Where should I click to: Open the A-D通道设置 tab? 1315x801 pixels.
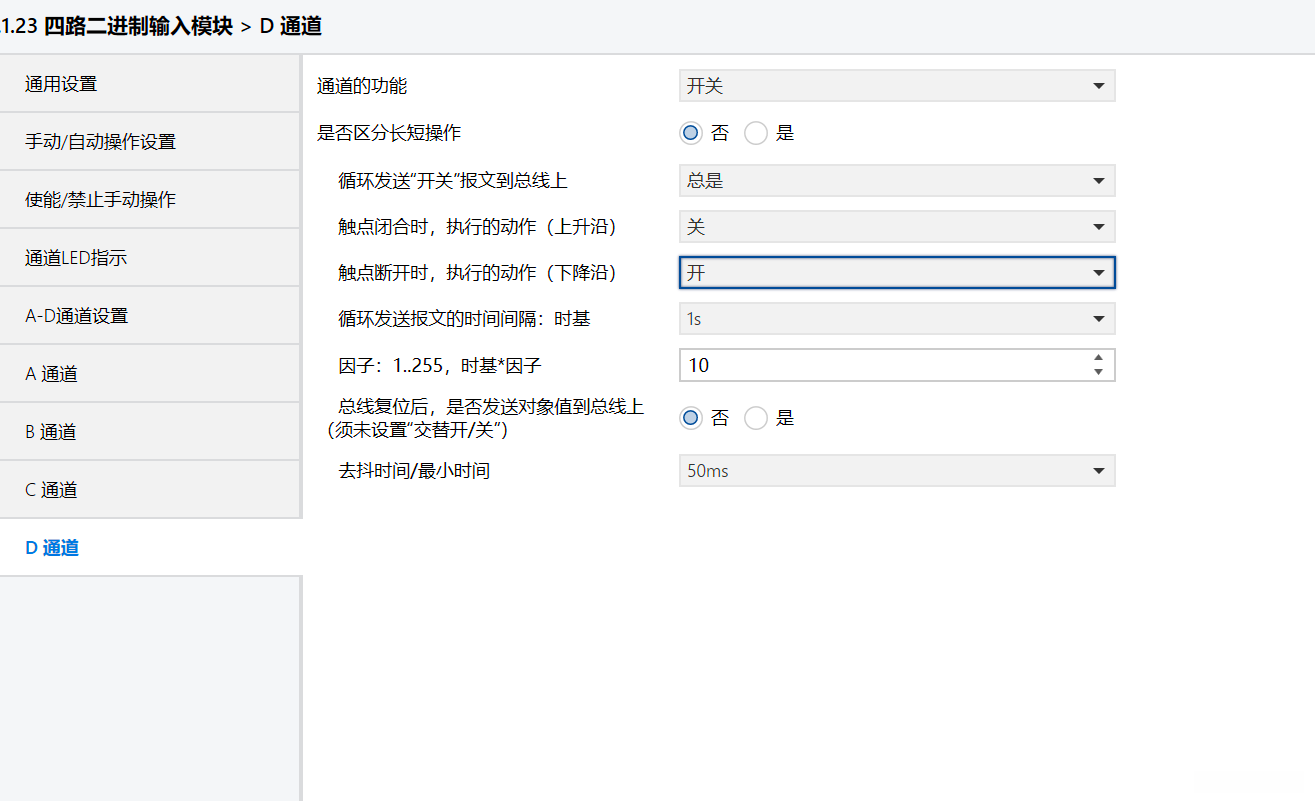150,316
